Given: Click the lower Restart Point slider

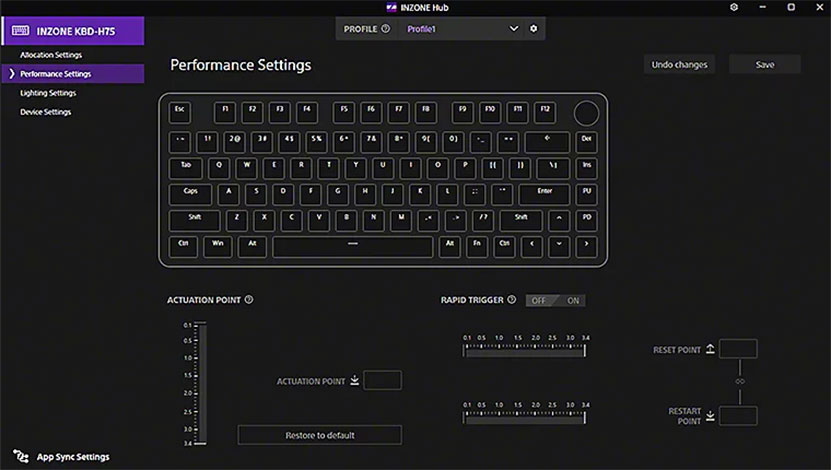Looking at the screenshot, I should [x=524, y=418].
